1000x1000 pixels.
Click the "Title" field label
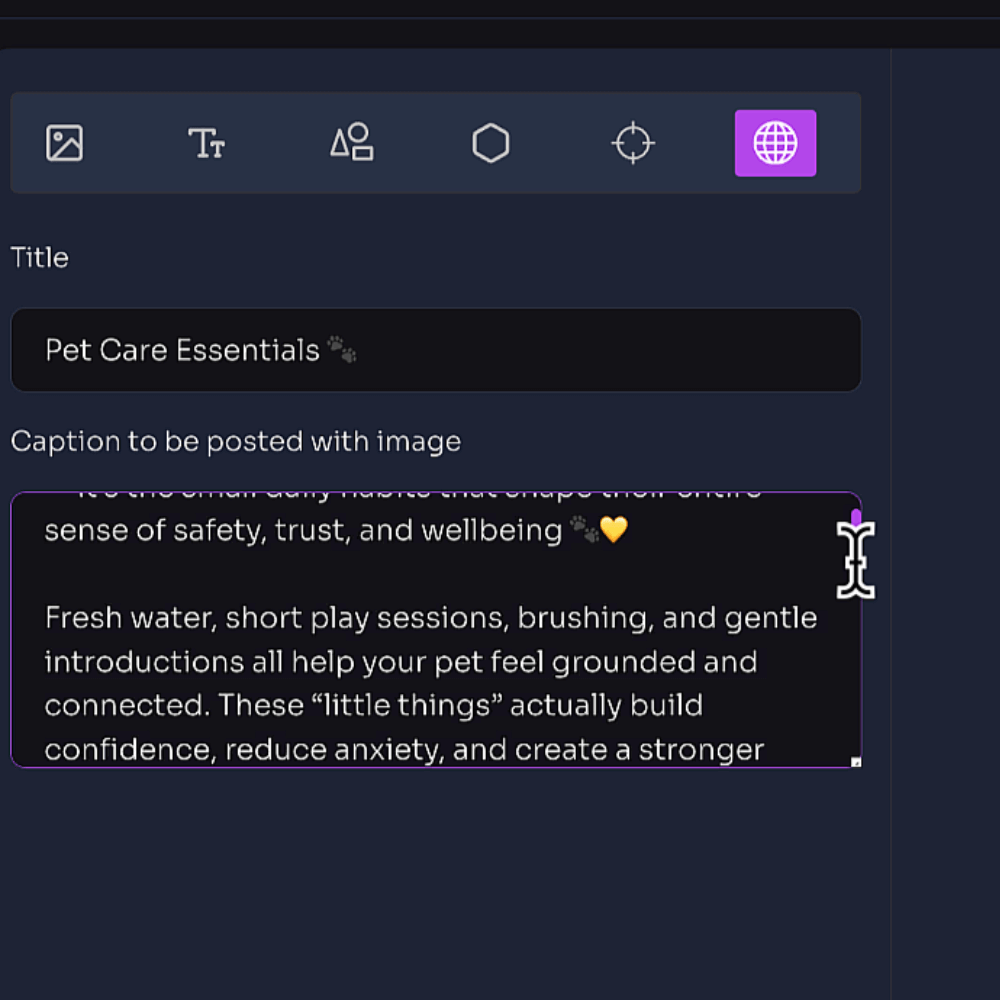[40, 258]
